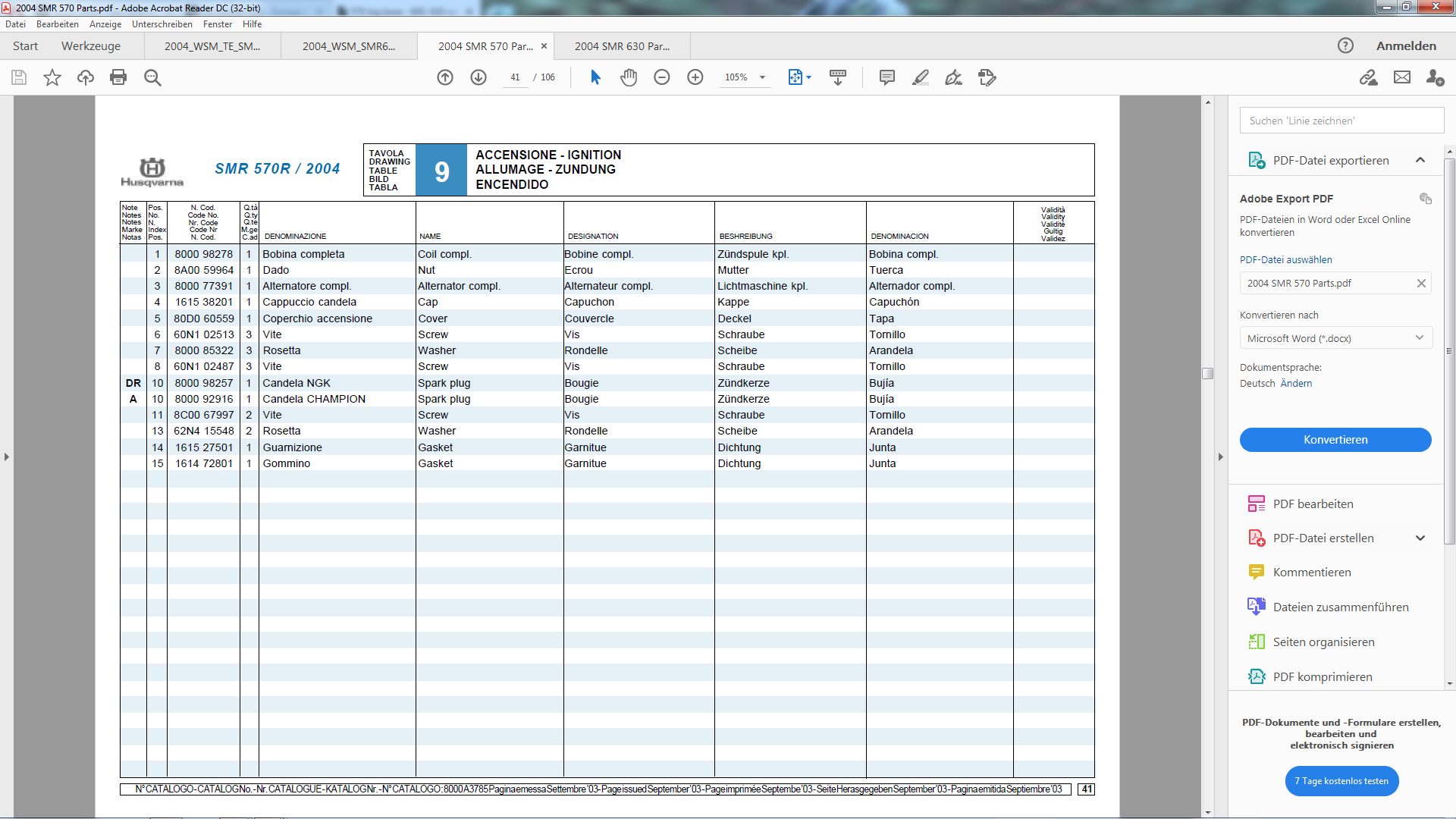Click the Konvertieren button
Viewport: 1456px width, 819px height.
[x=1335, y=440]
